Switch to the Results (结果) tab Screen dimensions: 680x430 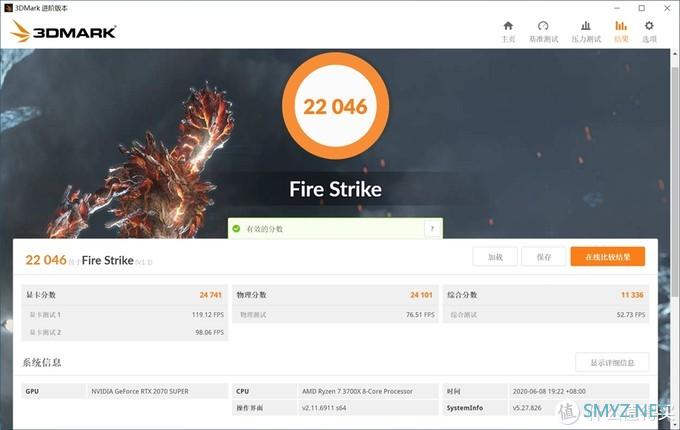coord(621,32)
